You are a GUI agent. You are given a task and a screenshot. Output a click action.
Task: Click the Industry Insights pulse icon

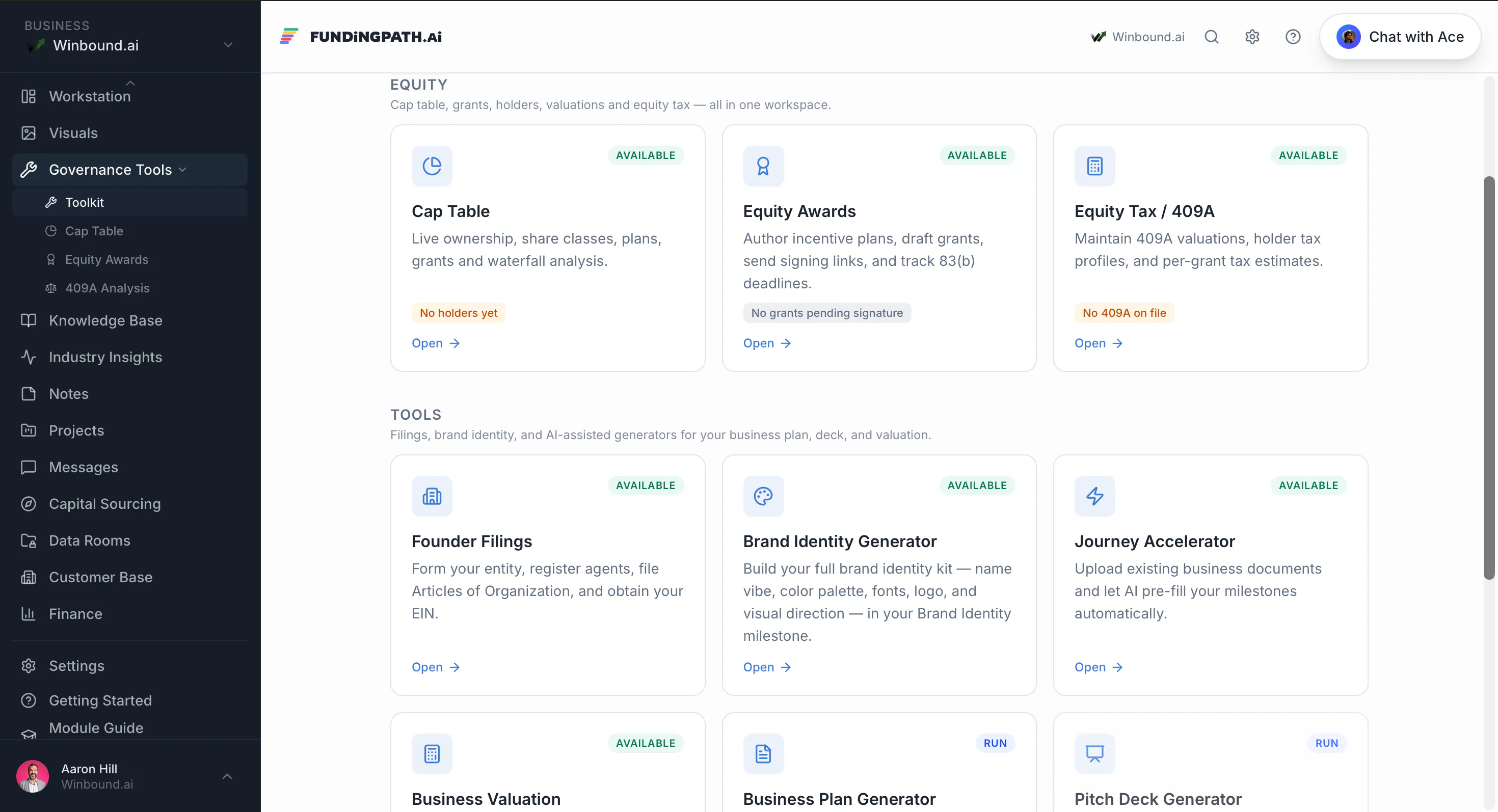[x=29, y=357]
